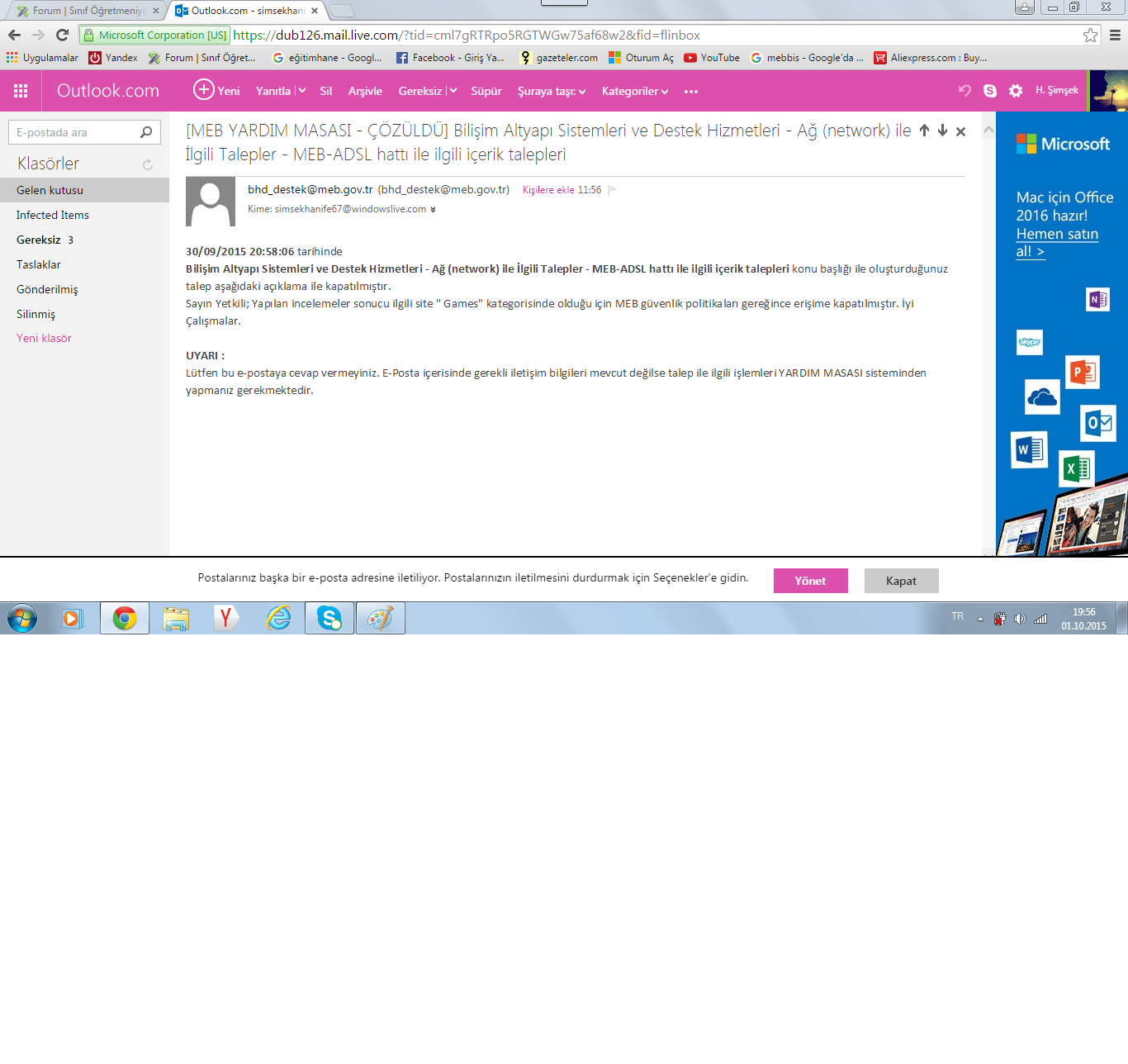
Task: Go to previous message with up arrow
Action: click(924, 131)
